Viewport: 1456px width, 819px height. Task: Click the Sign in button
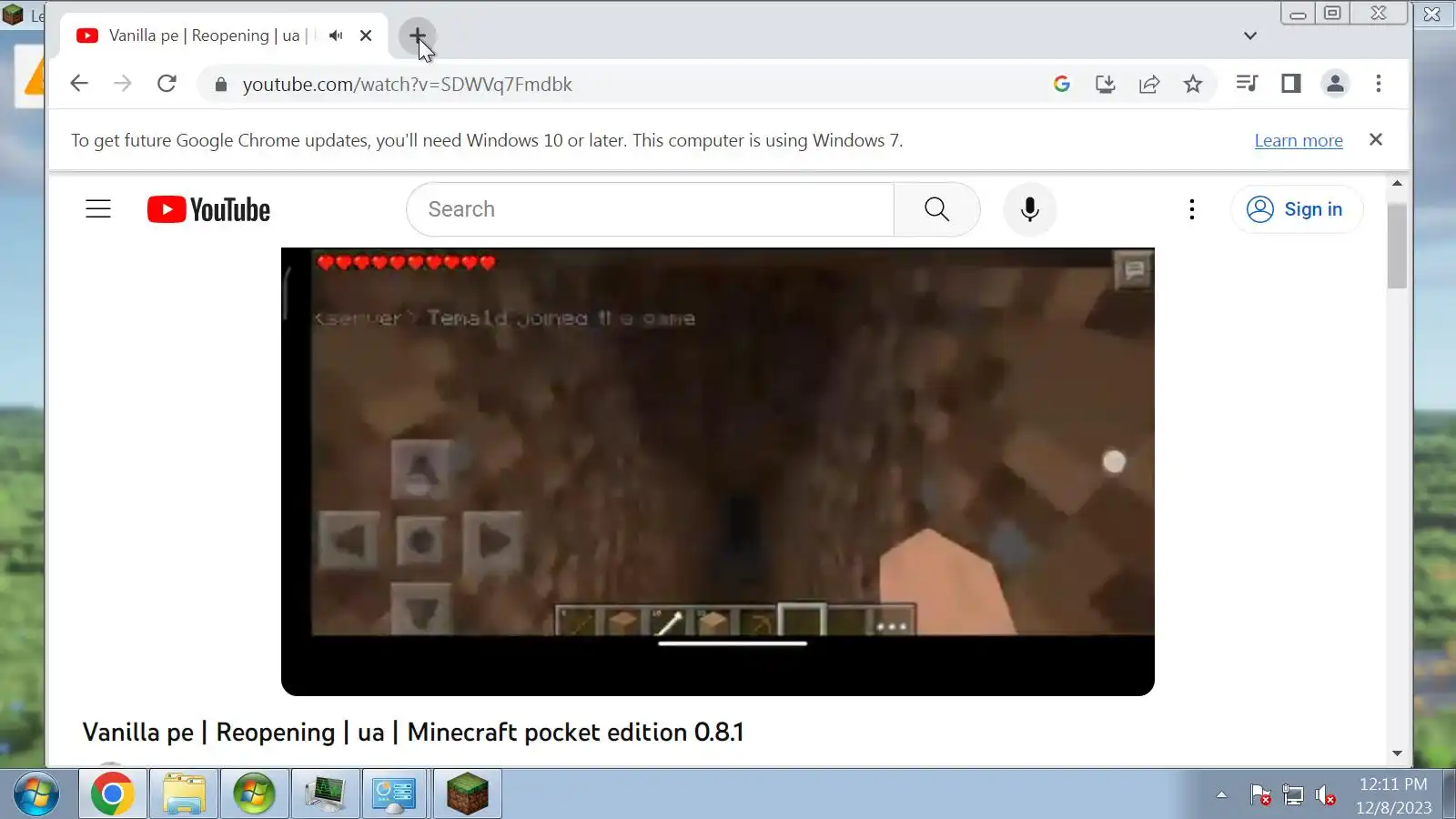coord(1296,209)
